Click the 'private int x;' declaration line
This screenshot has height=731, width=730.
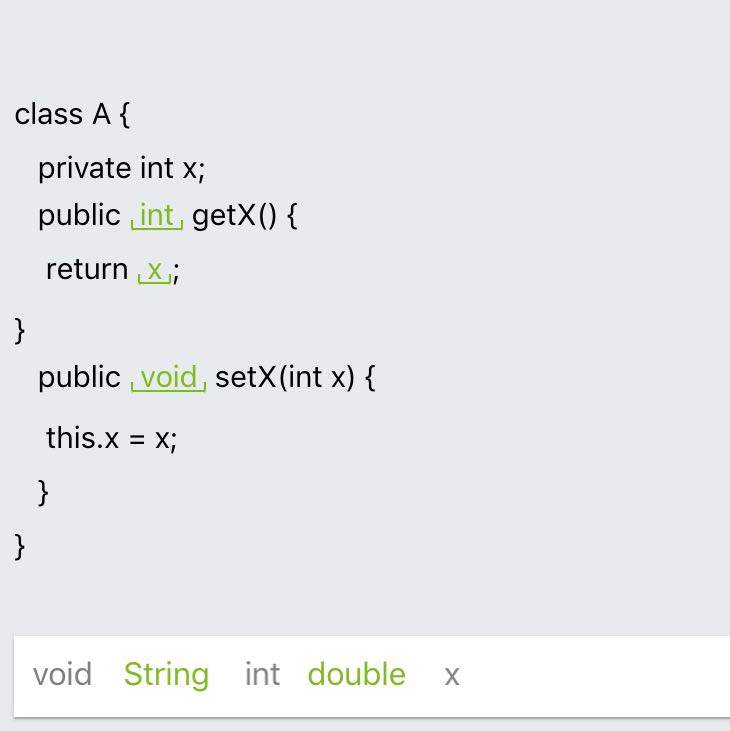click(x=122, y=168)
